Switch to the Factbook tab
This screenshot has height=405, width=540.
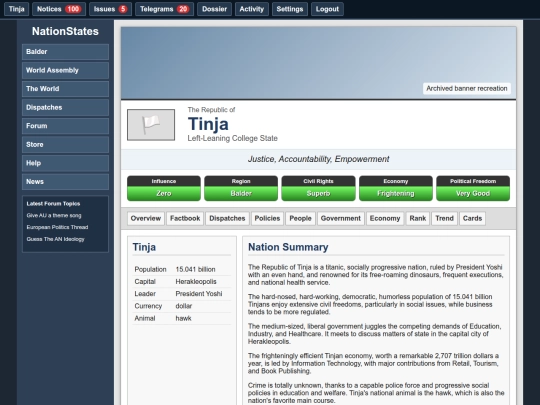tap(185, 218)
